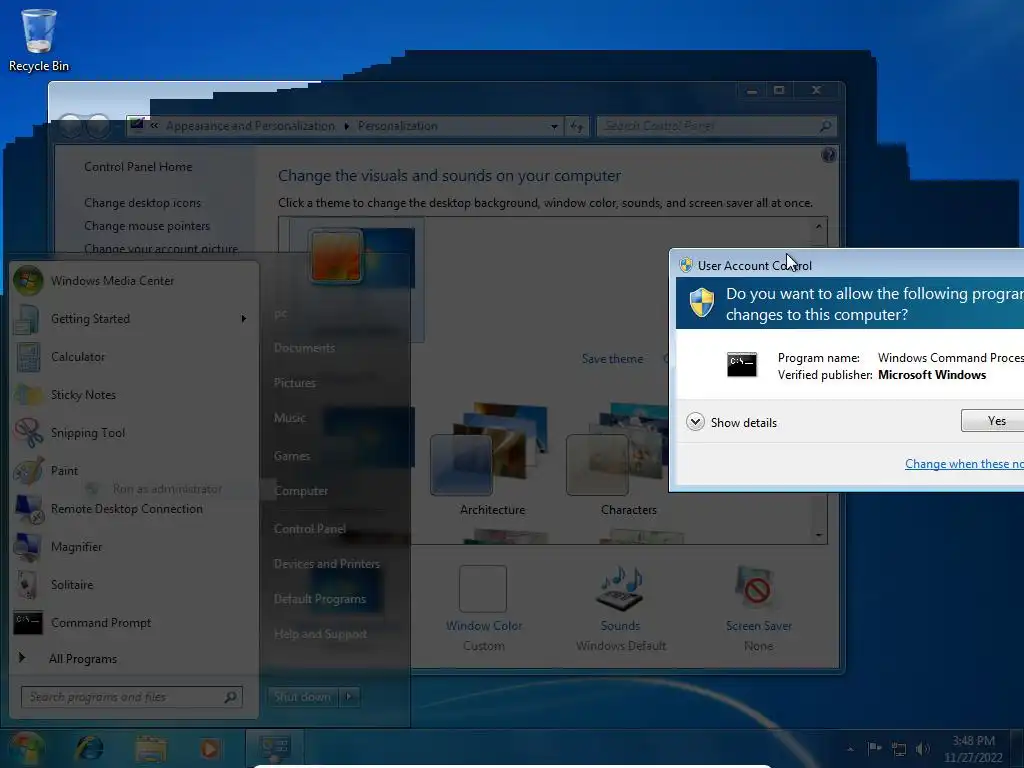The width and height of the screenshot is (1024, 768).
Task: Open Paint via its palette icon
Action: 28,471
